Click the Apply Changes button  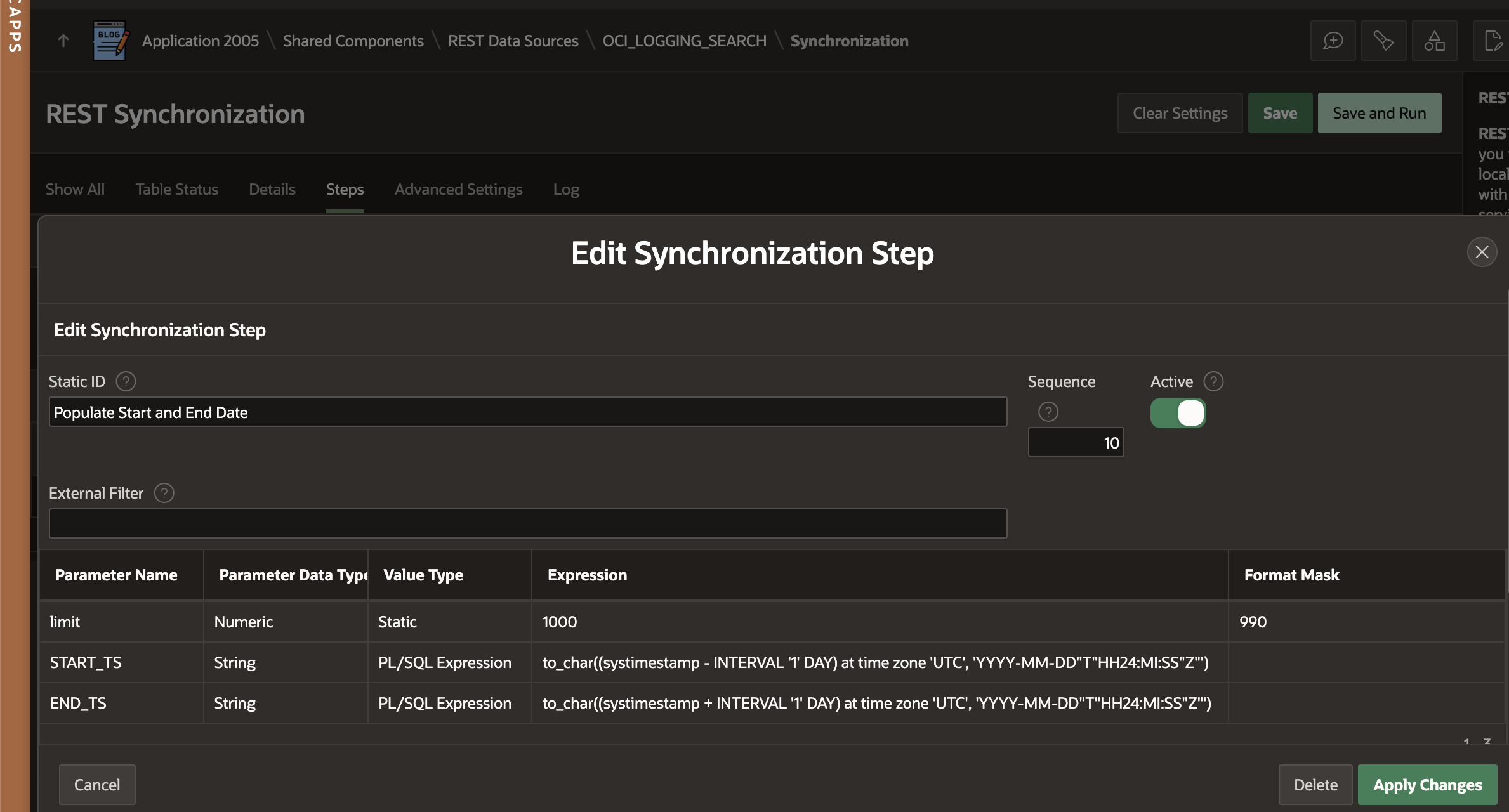coord(1427,784)
